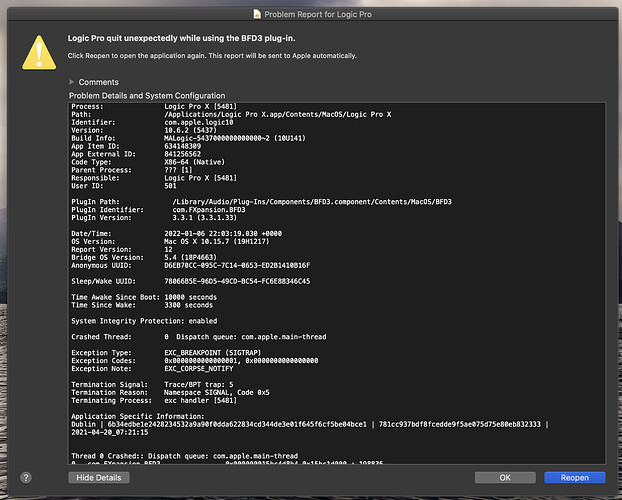
Task: Click Termination Signal Trace/BPT trap line
Action: [152, 384]
